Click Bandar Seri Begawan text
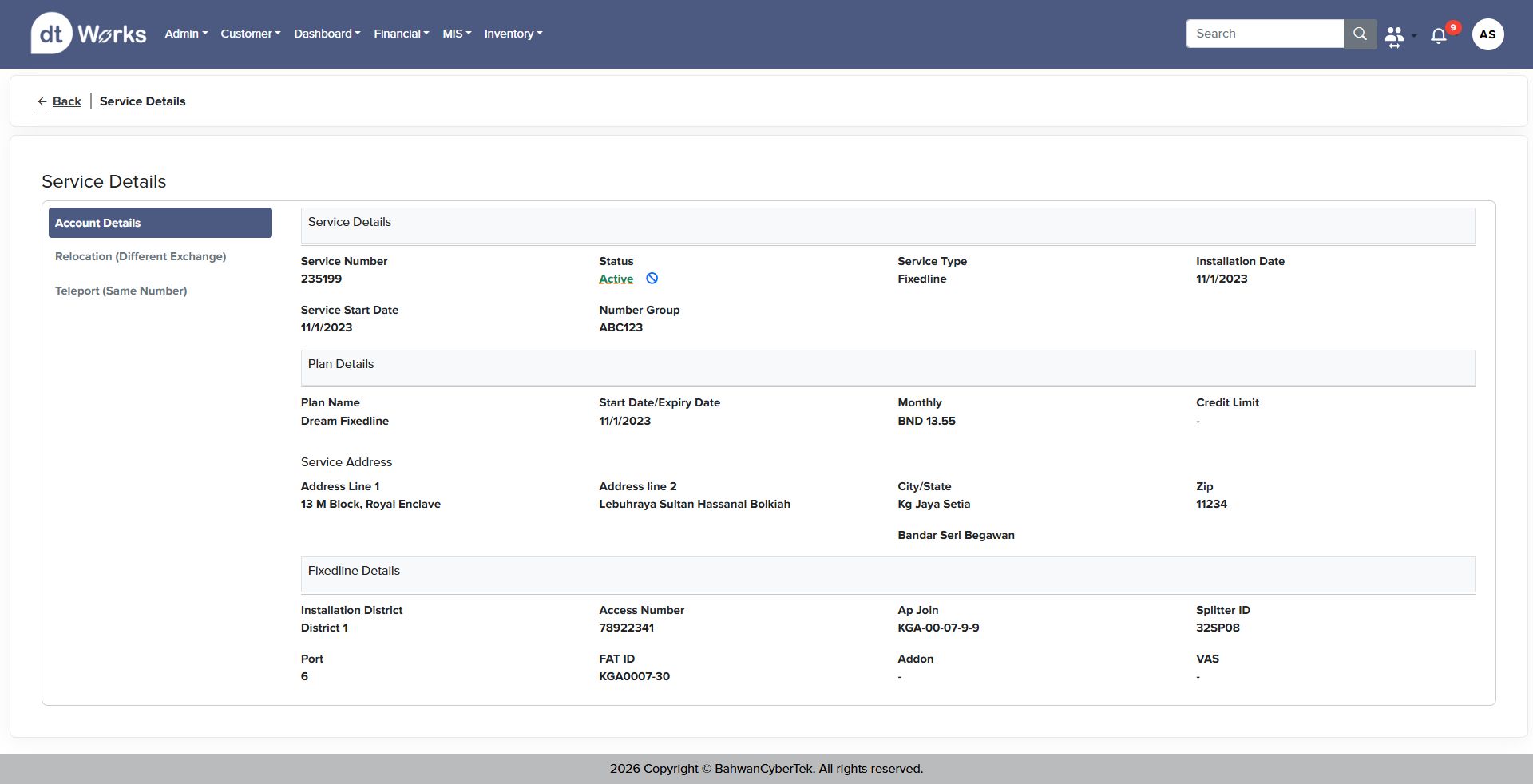 (957, 535)
